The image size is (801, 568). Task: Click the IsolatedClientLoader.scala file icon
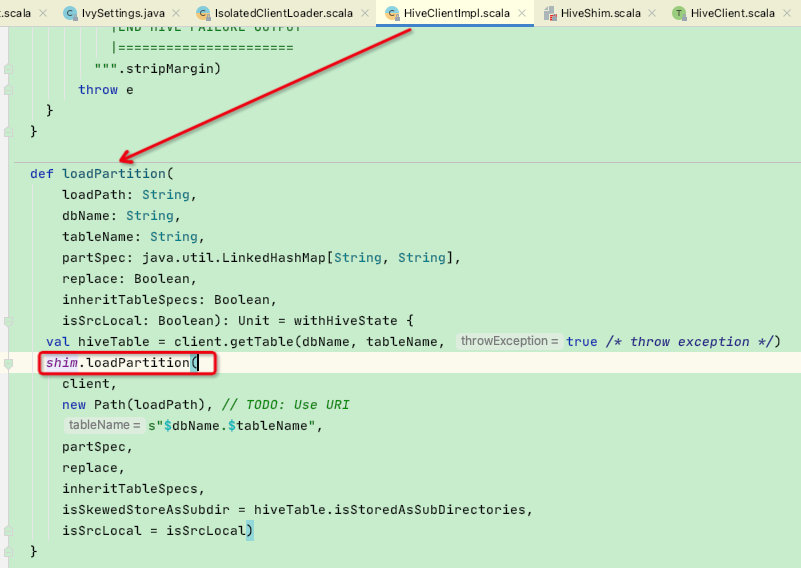coord(203,13)
